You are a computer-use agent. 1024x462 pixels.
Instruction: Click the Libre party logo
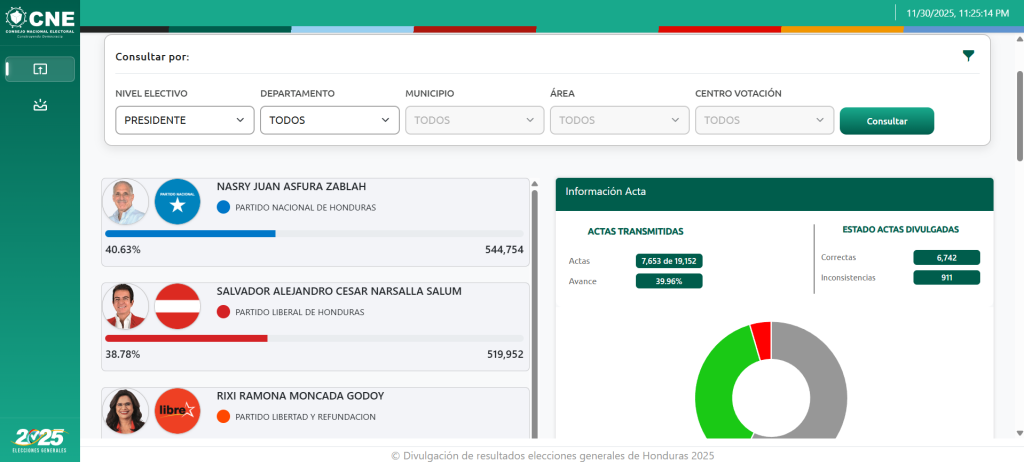pos(178,410)
